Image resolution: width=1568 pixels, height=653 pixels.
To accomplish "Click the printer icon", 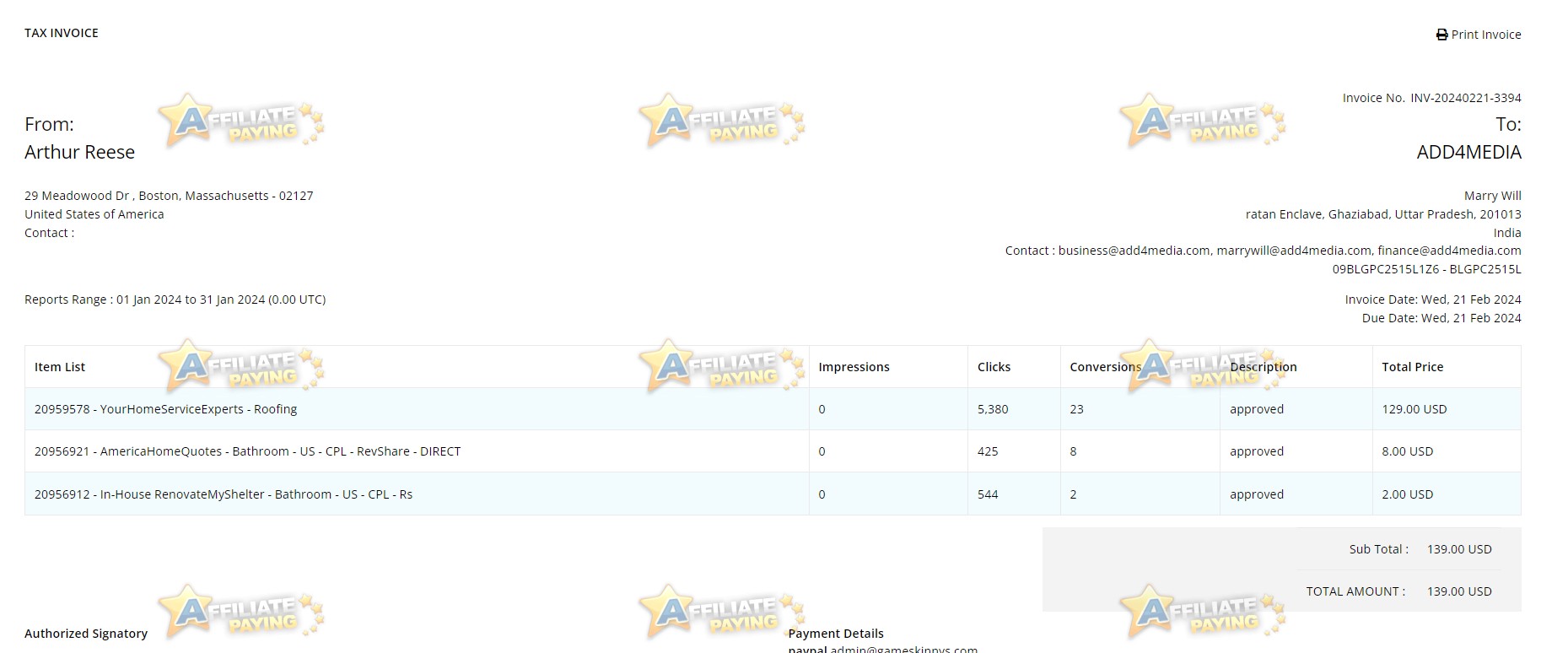I will [1441, 35].
